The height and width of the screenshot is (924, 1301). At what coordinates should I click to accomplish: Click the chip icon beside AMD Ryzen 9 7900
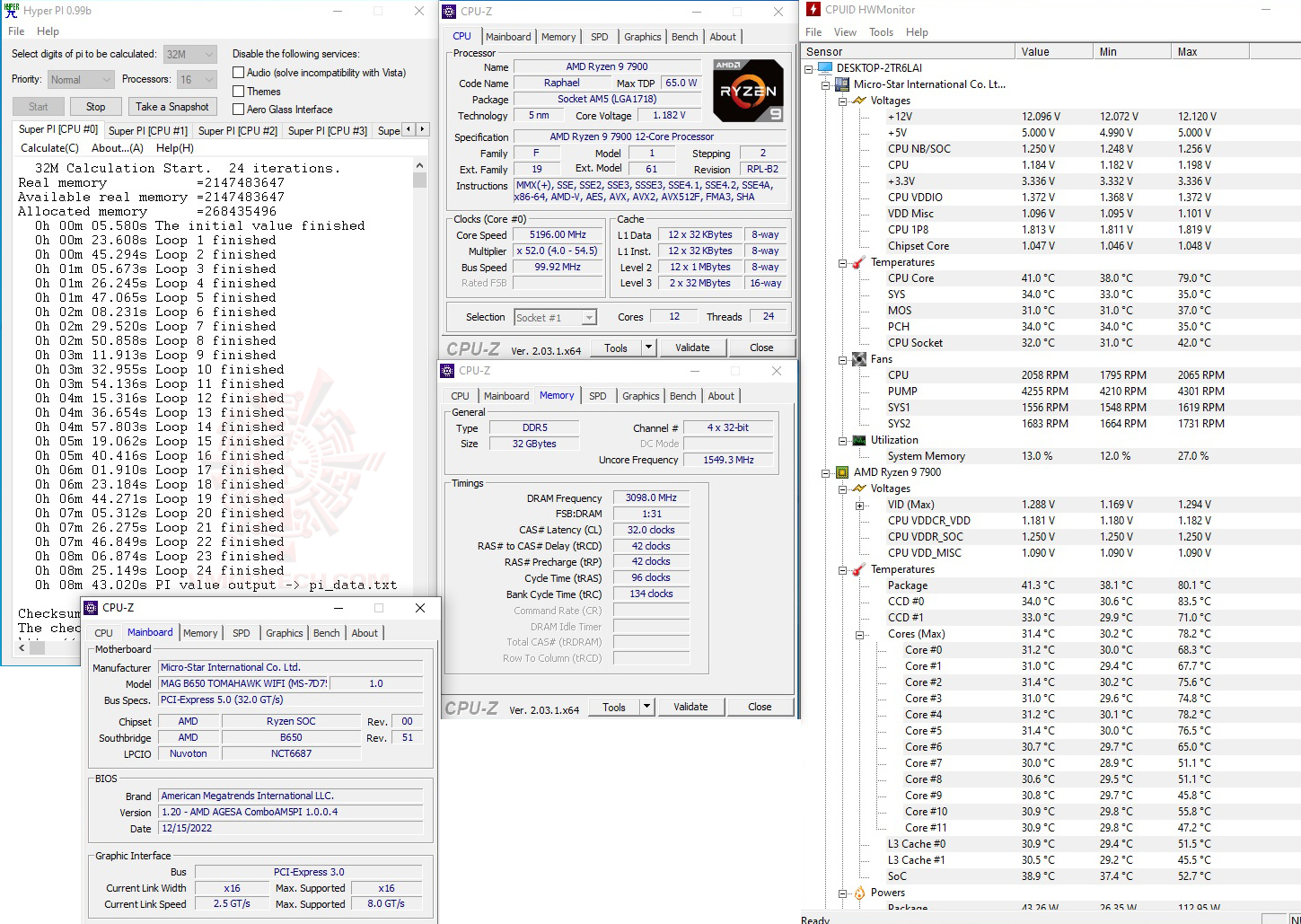pos(842,472)
